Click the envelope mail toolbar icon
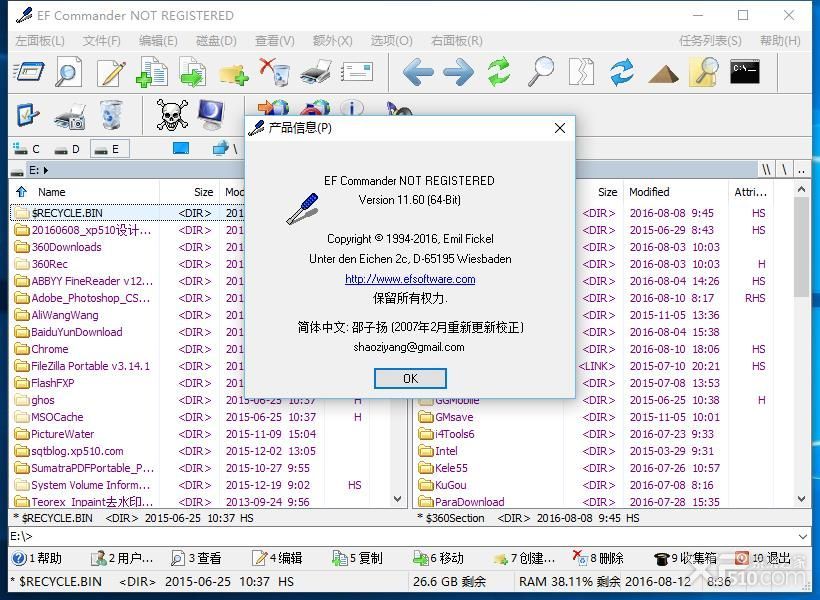Image resolution: width=820 pixels, height=600 pixels. tap(357, 72)
